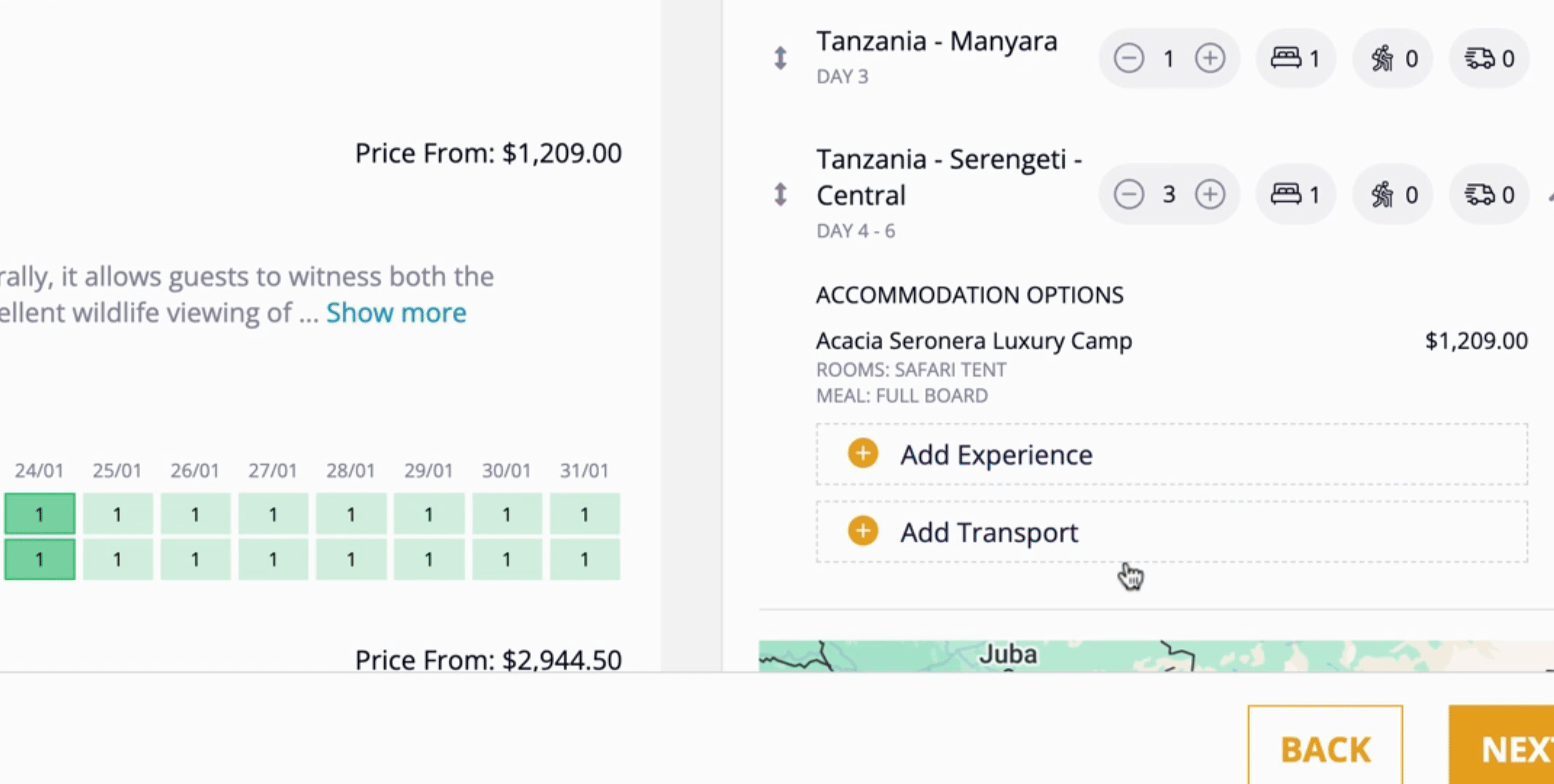The image size is (1554, 784).
Task: Open transport vehicle icon for Serengeti Central
Action: (1489, 195)
